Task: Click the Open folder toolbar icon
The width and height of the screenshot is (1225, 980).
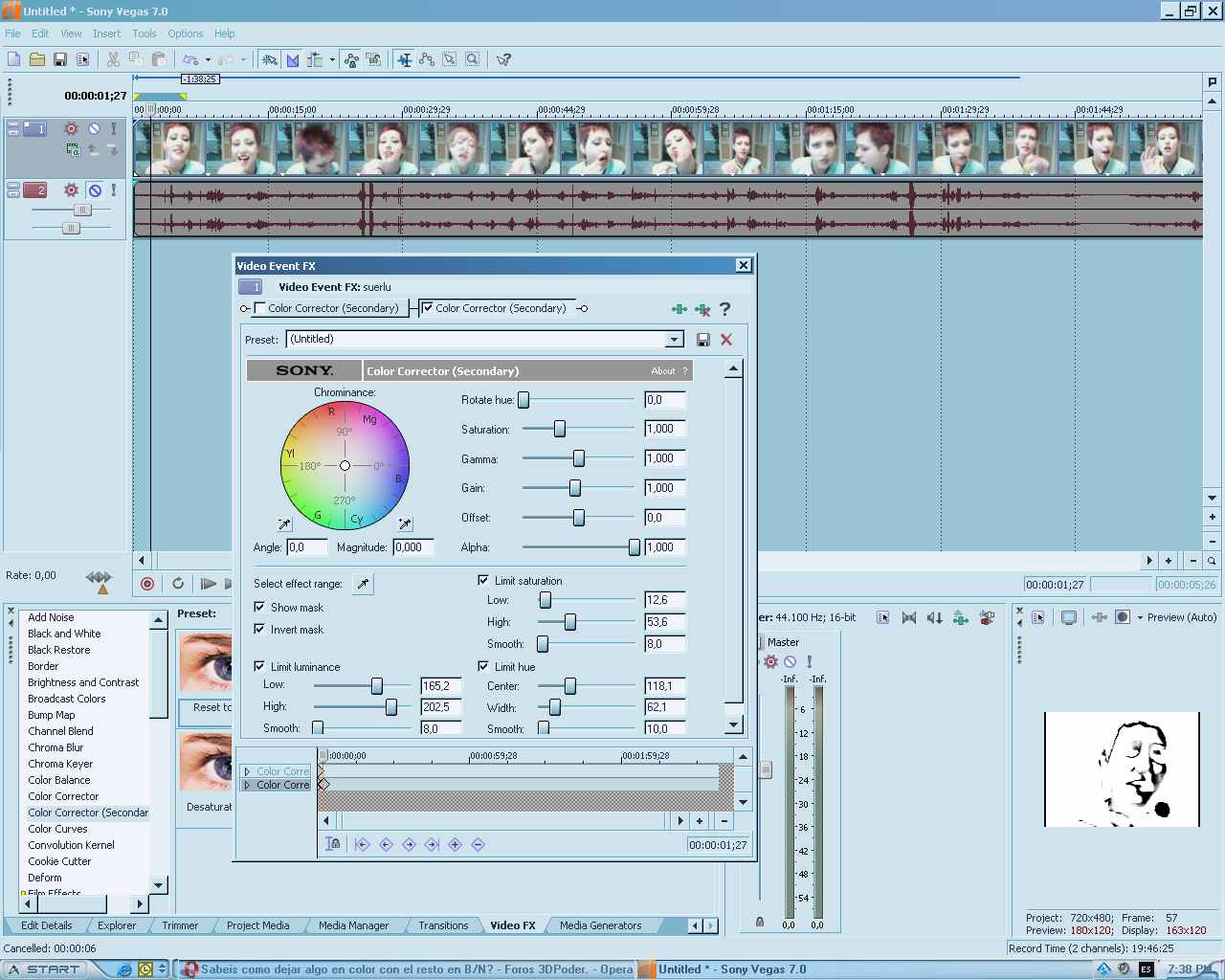Action: pyautogui.click(x=36, y=59)
